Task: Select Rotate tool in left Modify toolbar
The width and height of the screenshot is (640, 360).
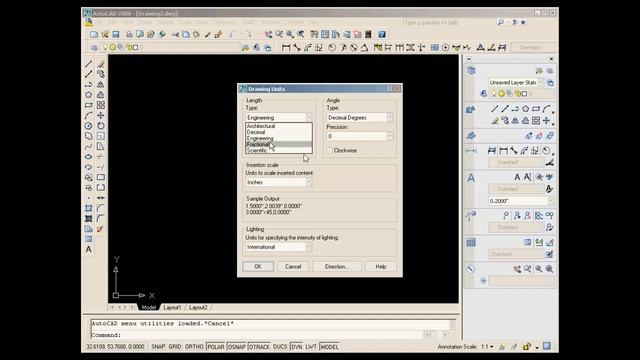Action: point(101,126)
